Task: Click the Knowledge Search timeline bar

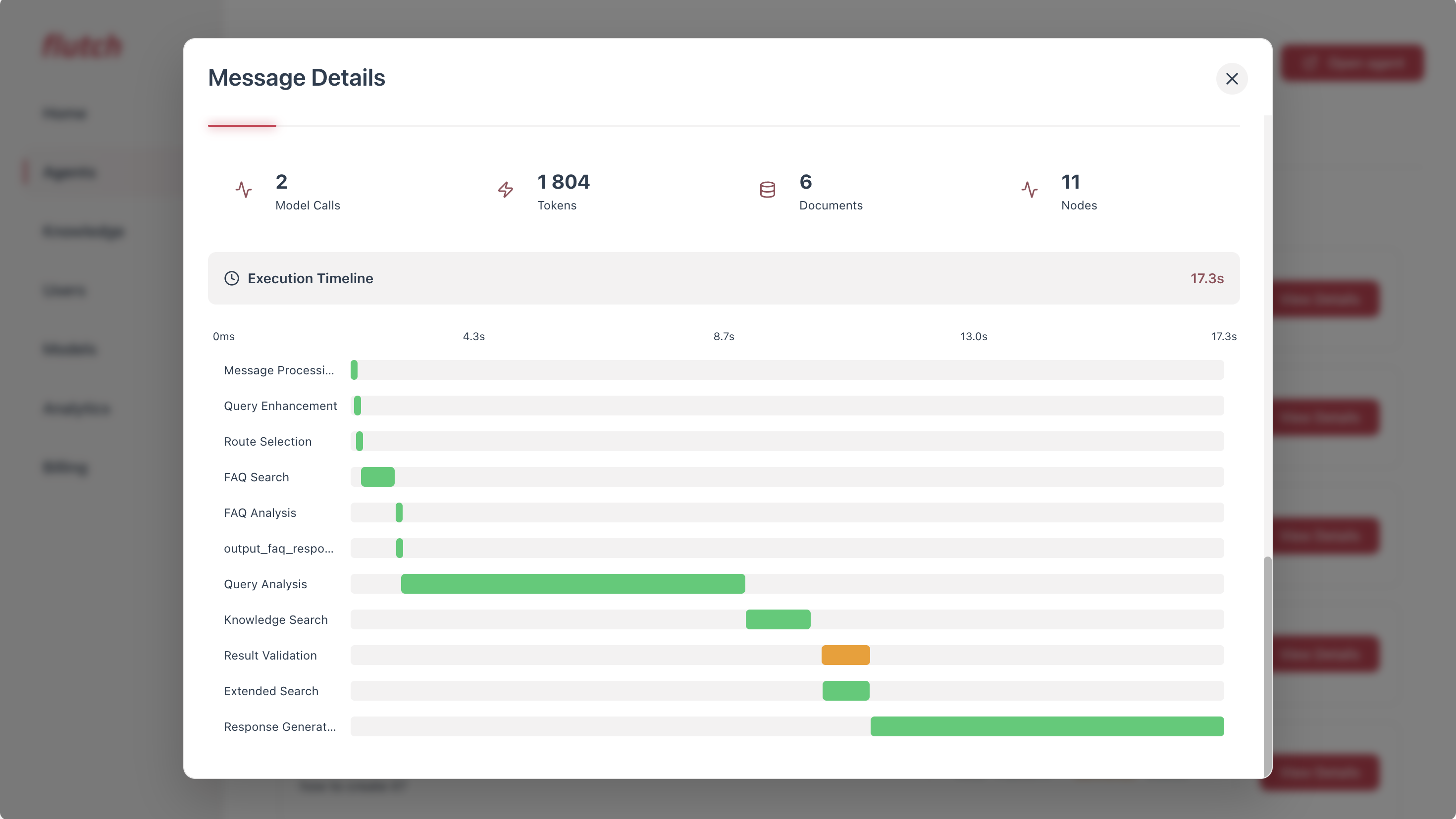Action: tap(778, 619)
